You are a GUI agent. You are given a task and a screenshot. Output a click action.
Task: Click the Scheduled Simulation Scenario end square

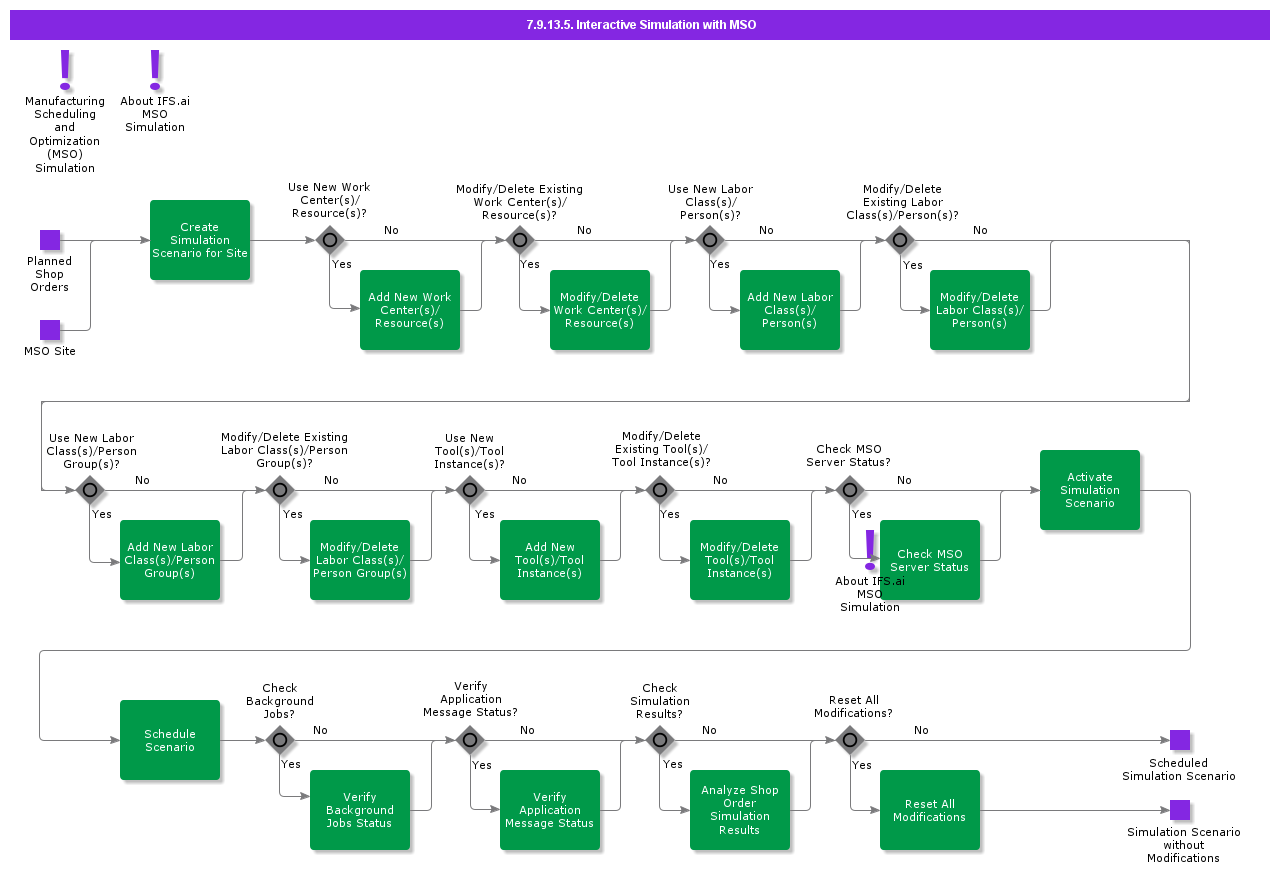tap(1180, 740)
